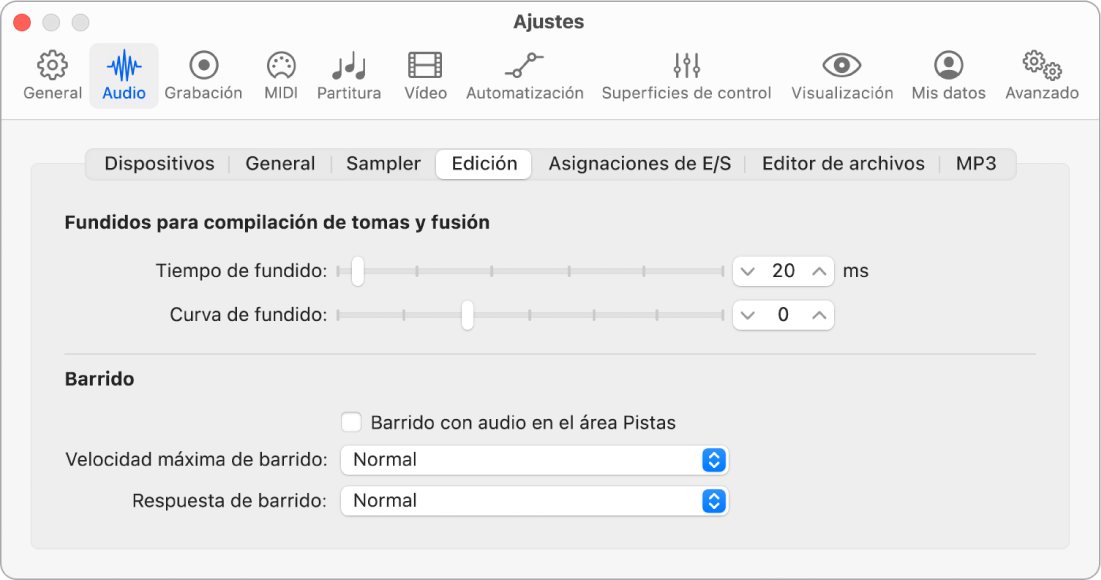Open the General settings pane gear icon
Screen dimensions: 1101x580
point(53,66)
